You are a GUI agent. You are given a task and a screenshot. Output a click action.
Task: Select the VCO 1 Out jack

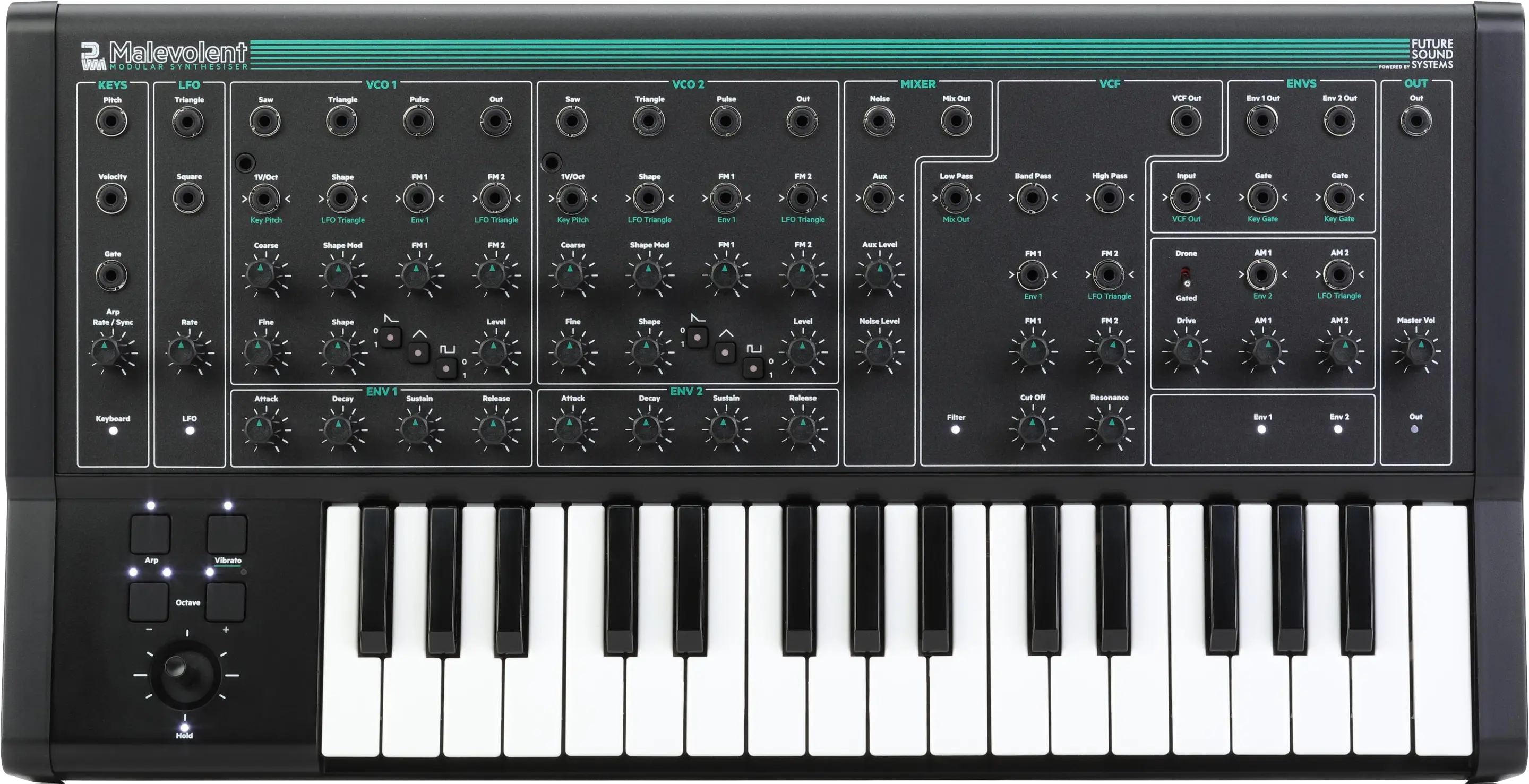pyautogui.click(x=495, y=122)
